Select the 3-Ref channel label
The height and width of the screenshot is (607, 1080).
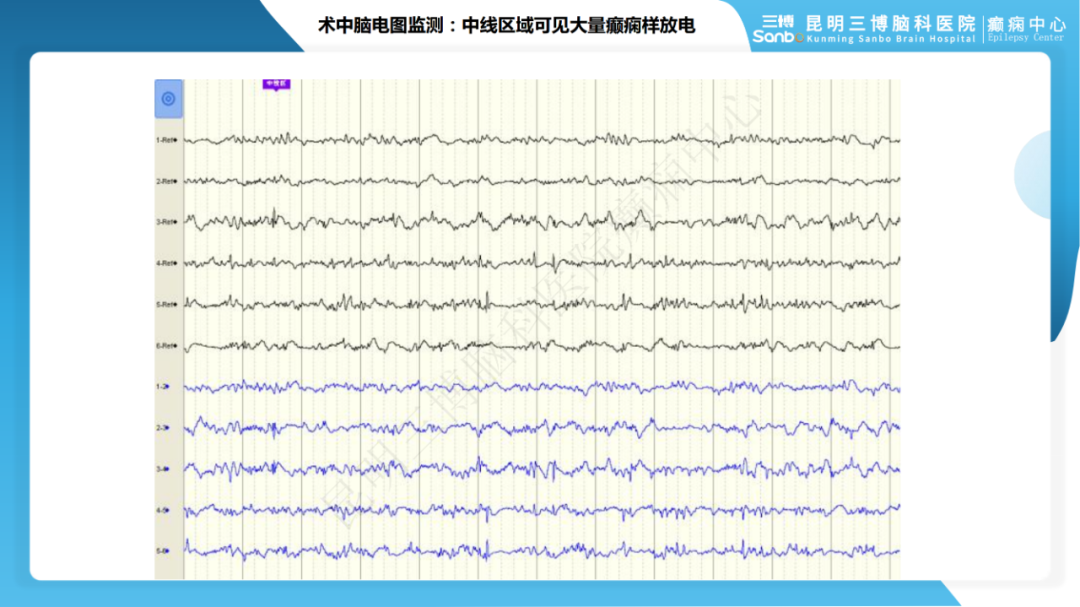point(166,222)
